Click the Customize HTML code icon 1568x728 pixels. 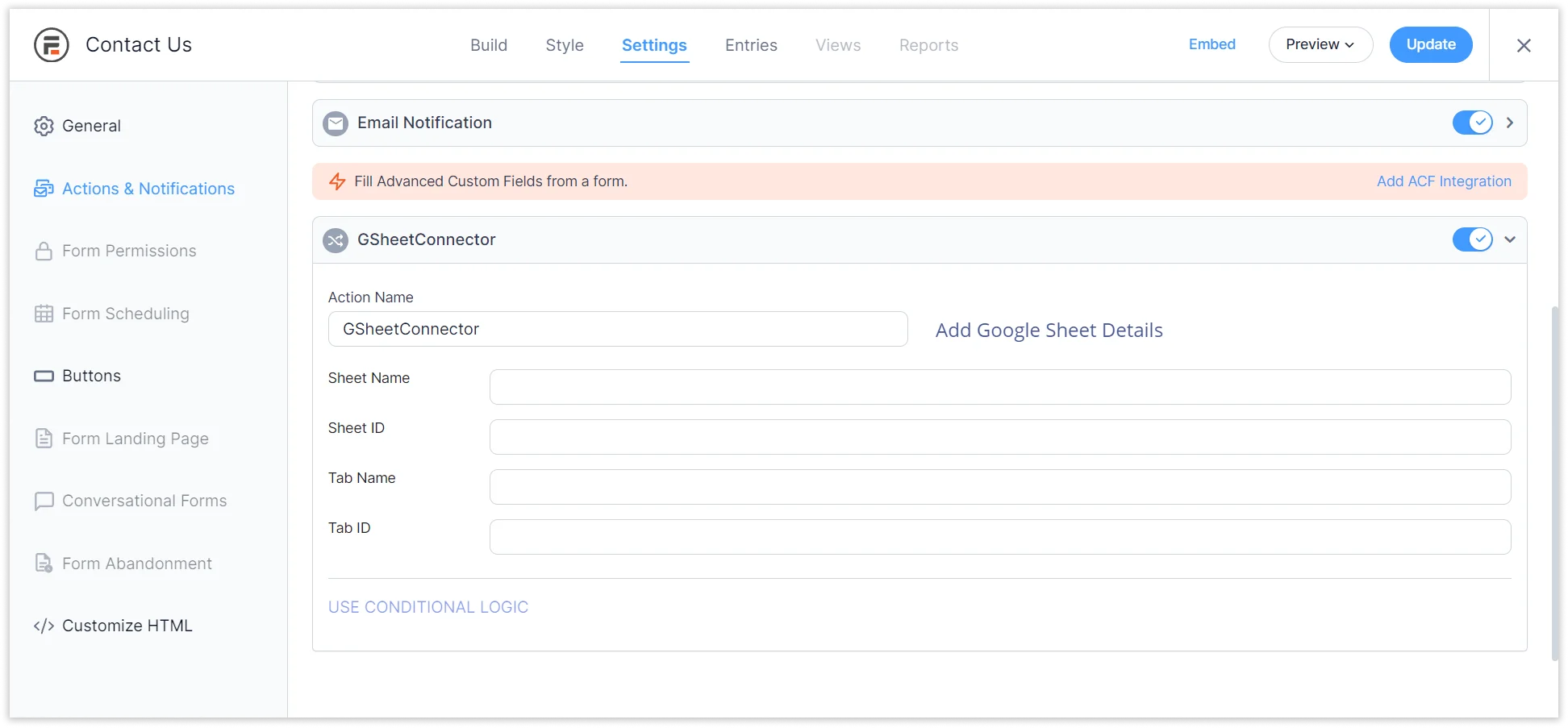point(44,626)
